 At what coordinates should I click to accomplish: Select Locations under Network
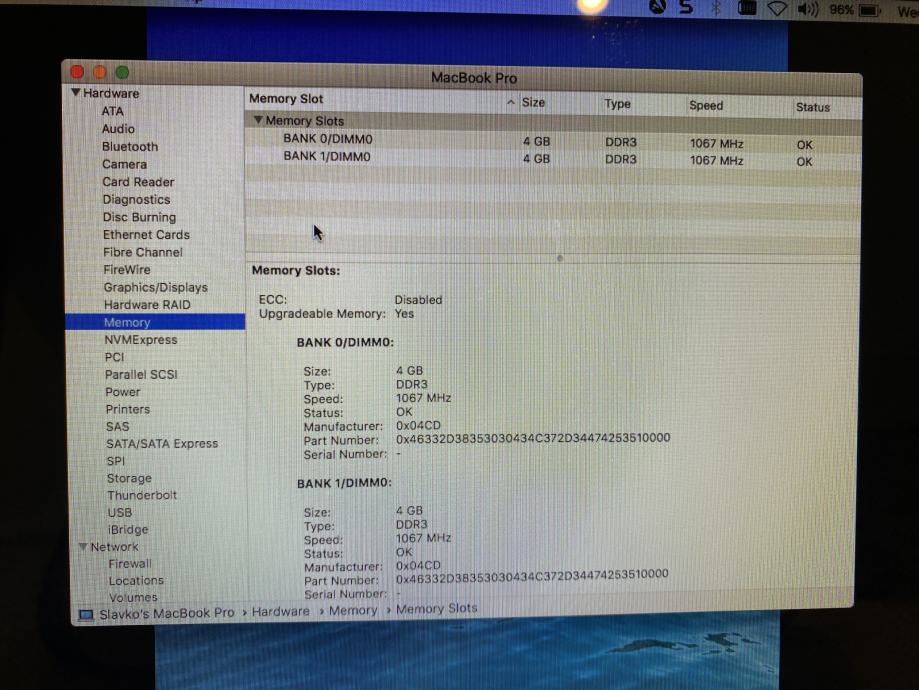click(136, 580)
